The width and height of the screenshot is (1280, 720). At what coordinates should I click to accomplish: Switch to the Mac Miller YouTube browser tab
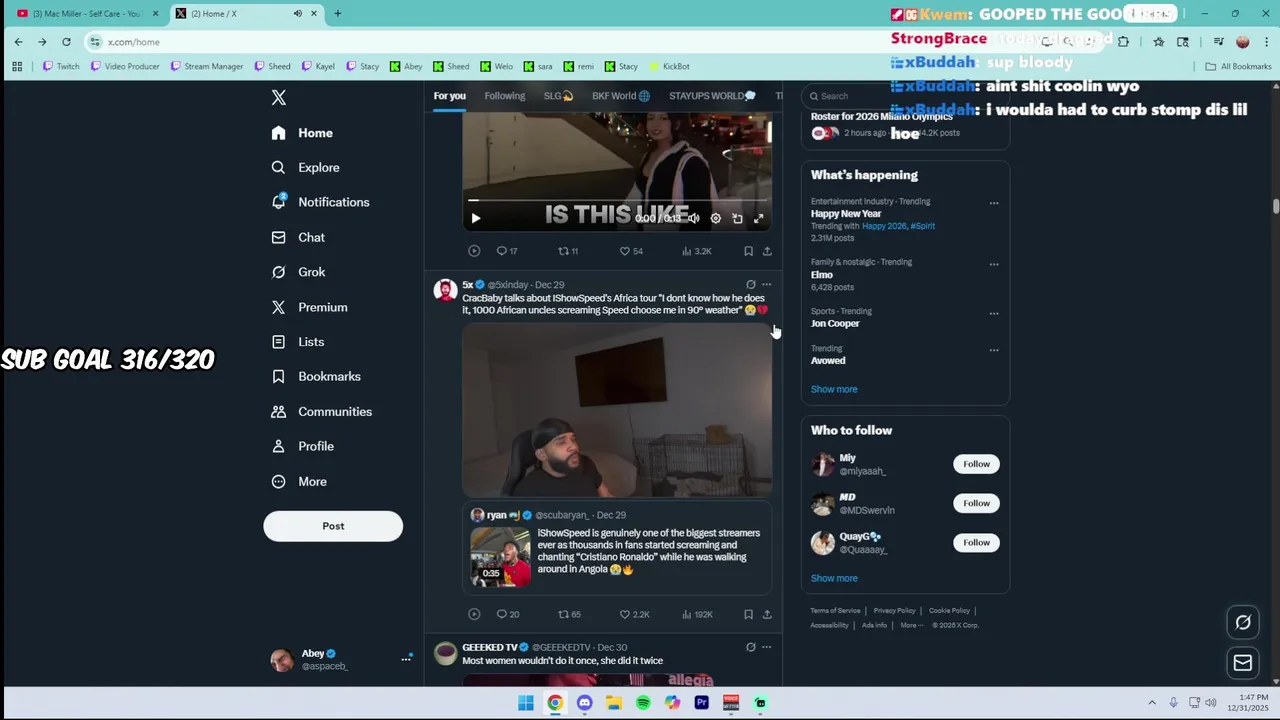click(86, 14)
